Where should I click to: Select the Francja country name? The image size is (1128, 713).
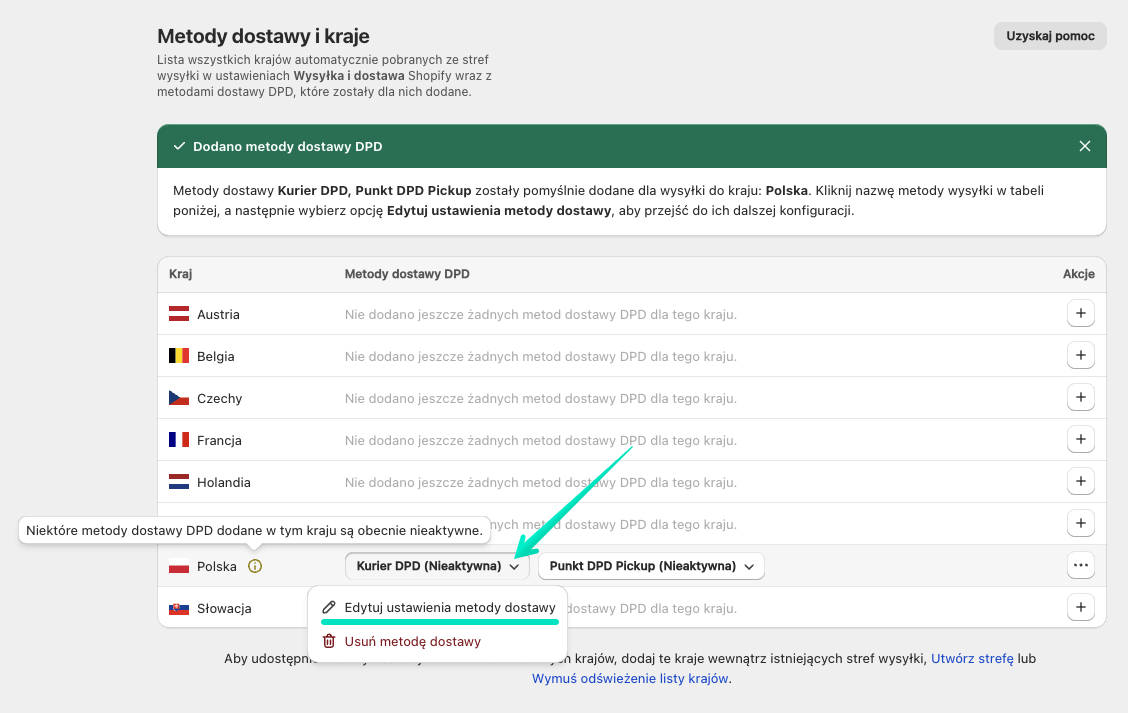click(219, 440)
